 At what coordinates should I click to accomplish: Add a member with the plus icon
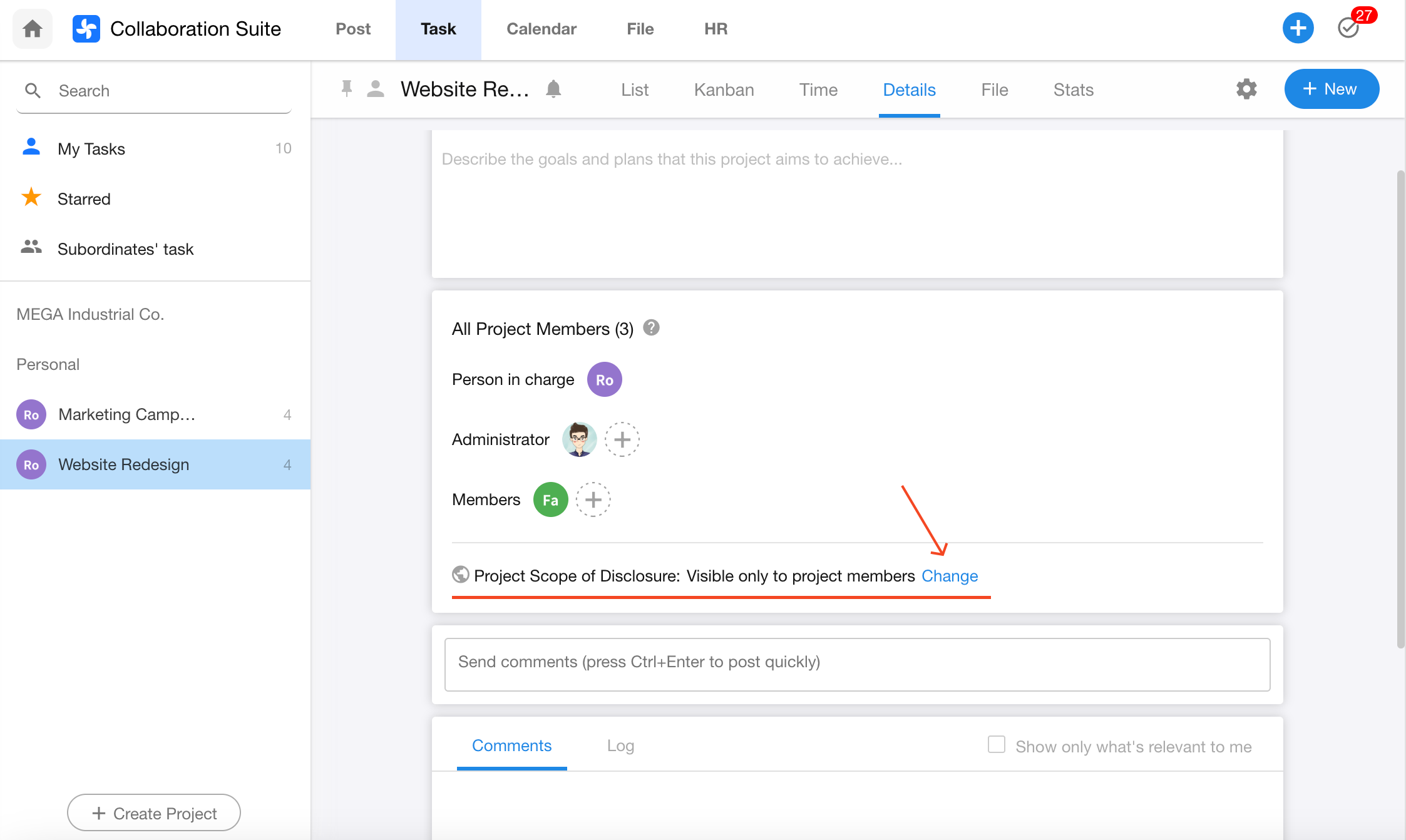[x=593, y=499]
